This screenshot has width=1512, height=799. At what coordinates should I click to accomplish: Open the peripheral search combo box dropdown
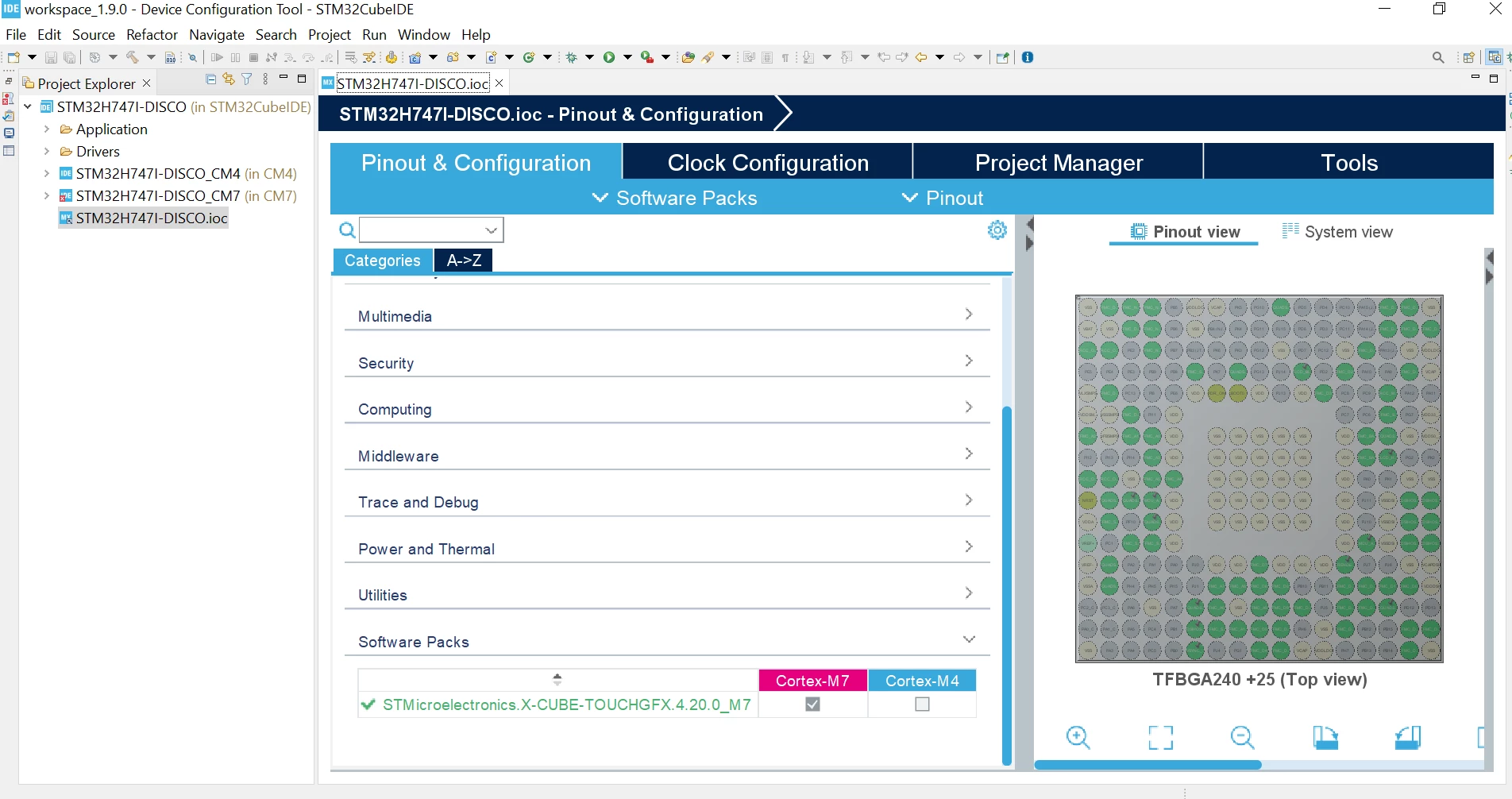492,230
